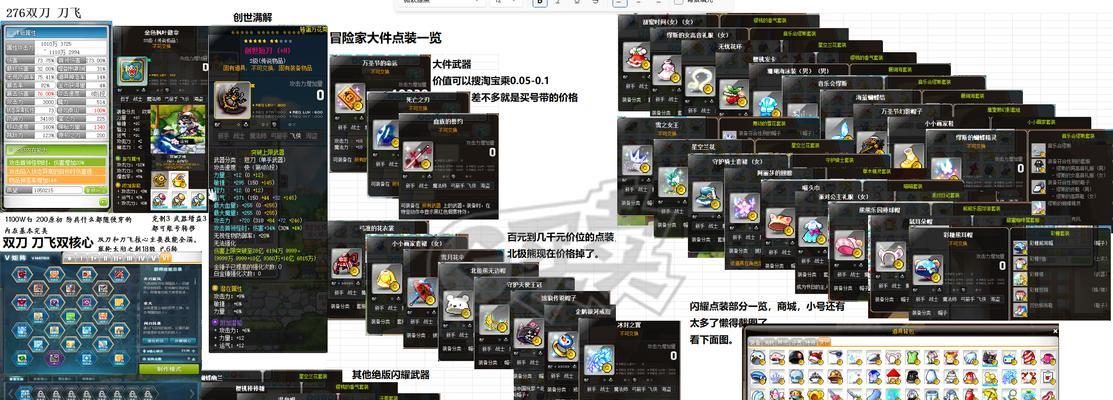Select the pink 果果乐园棒球帽 cap icon
This screenshot has height=400, width=1113.
tap(848, 245)
